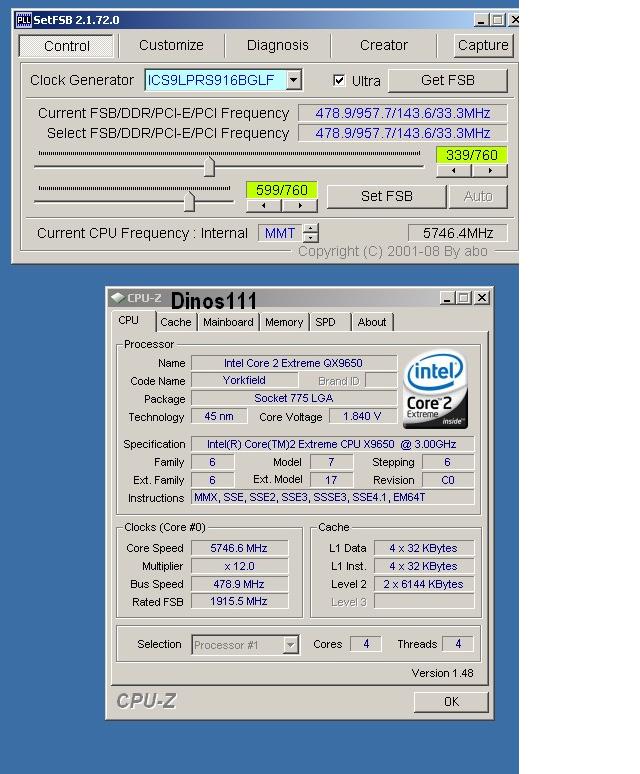Screen dimensions: 640x774
Task: Click the Multiplier x 12.0 value
Action: coord(239,566)
